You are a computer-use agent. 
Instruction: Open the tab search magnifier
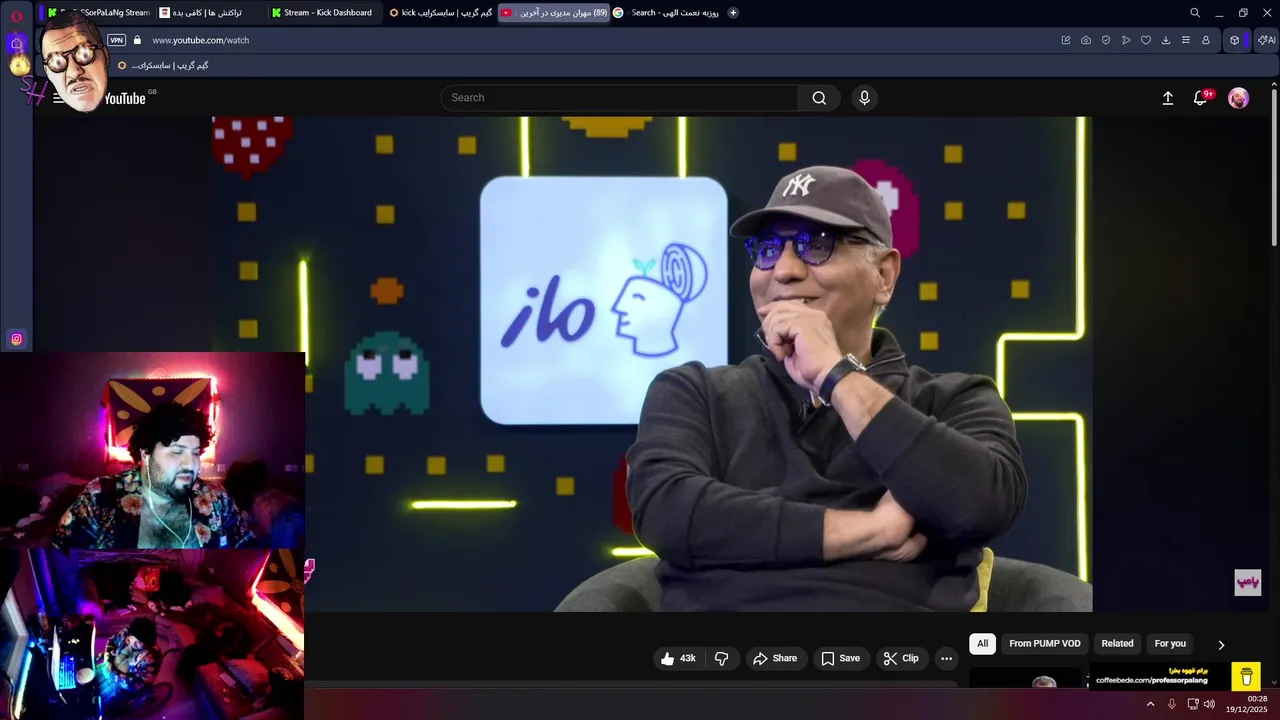(x=1195, y=13)
